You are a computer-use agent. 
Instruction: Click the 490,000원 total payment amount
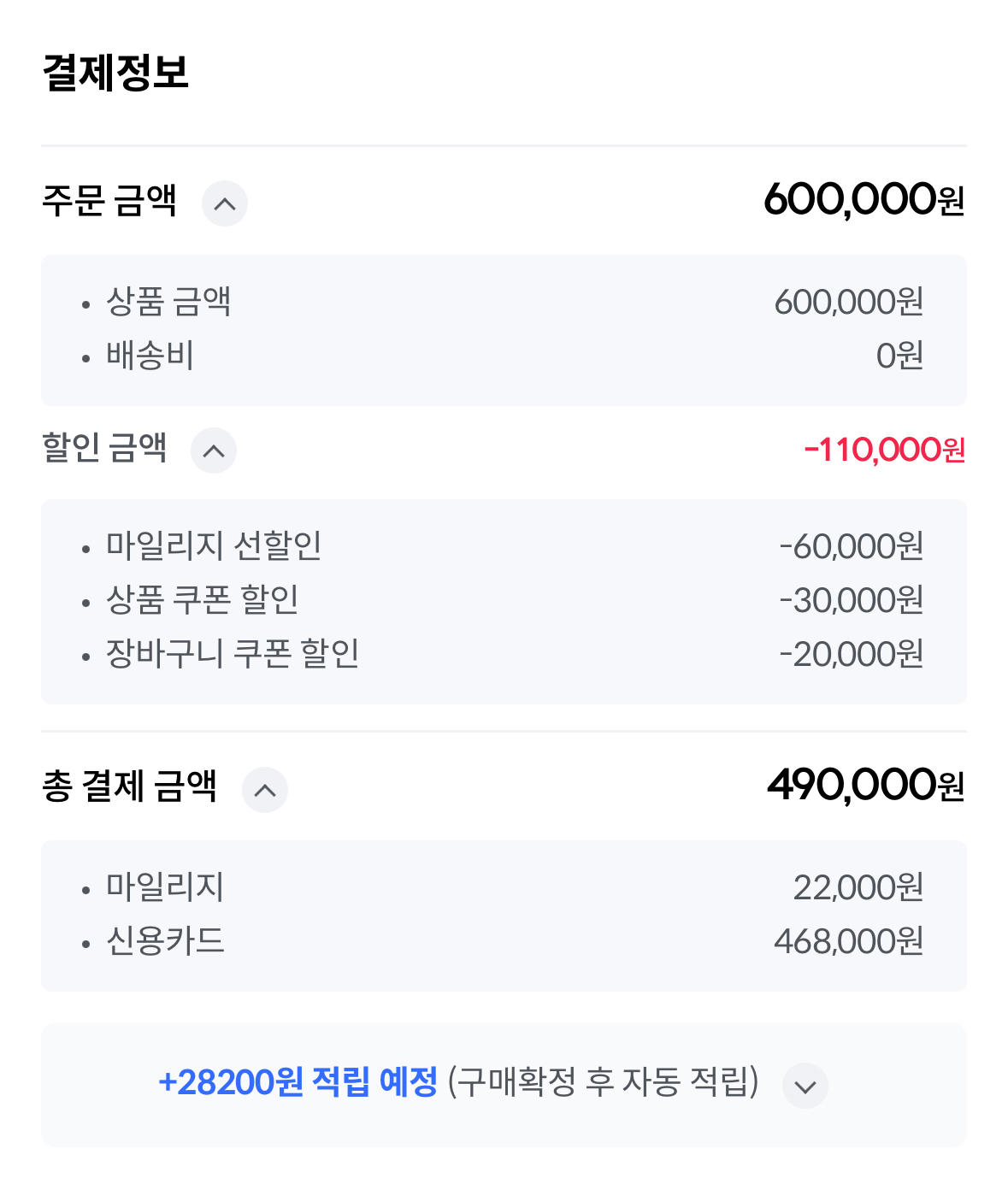click(865, 785)
